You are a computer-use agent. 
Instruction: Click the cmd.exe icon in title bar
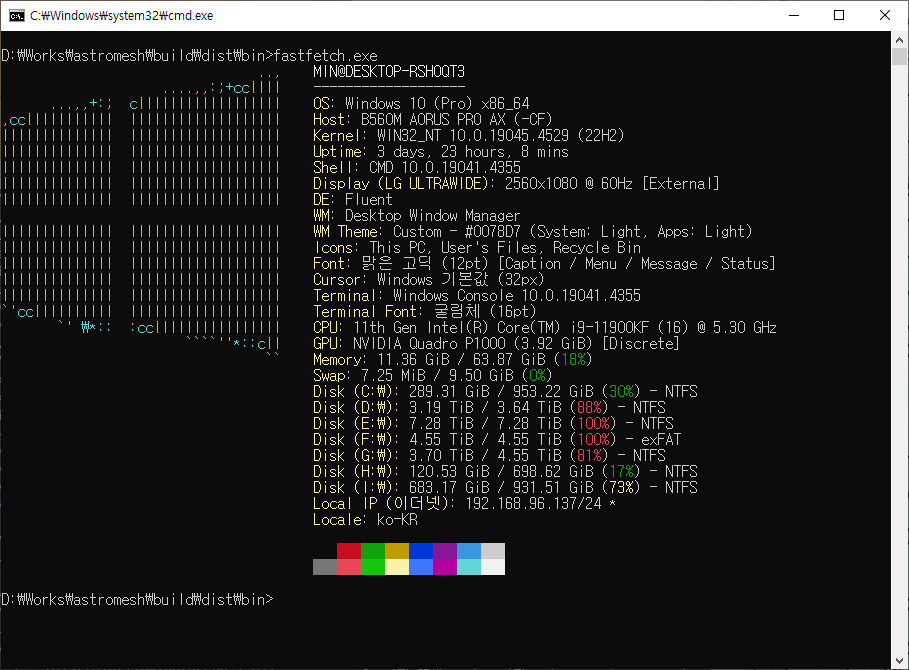click(16, 16)
